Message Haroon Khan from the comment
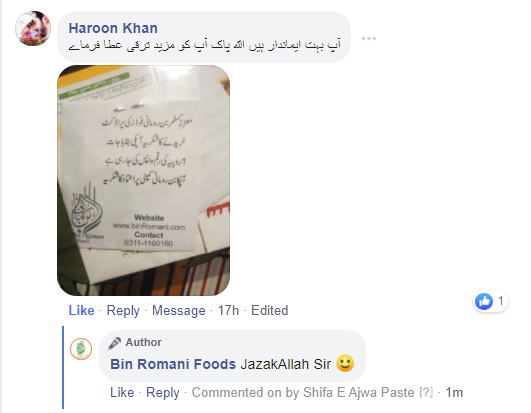This screenshot has width=531, height=413. coord(178,311)
